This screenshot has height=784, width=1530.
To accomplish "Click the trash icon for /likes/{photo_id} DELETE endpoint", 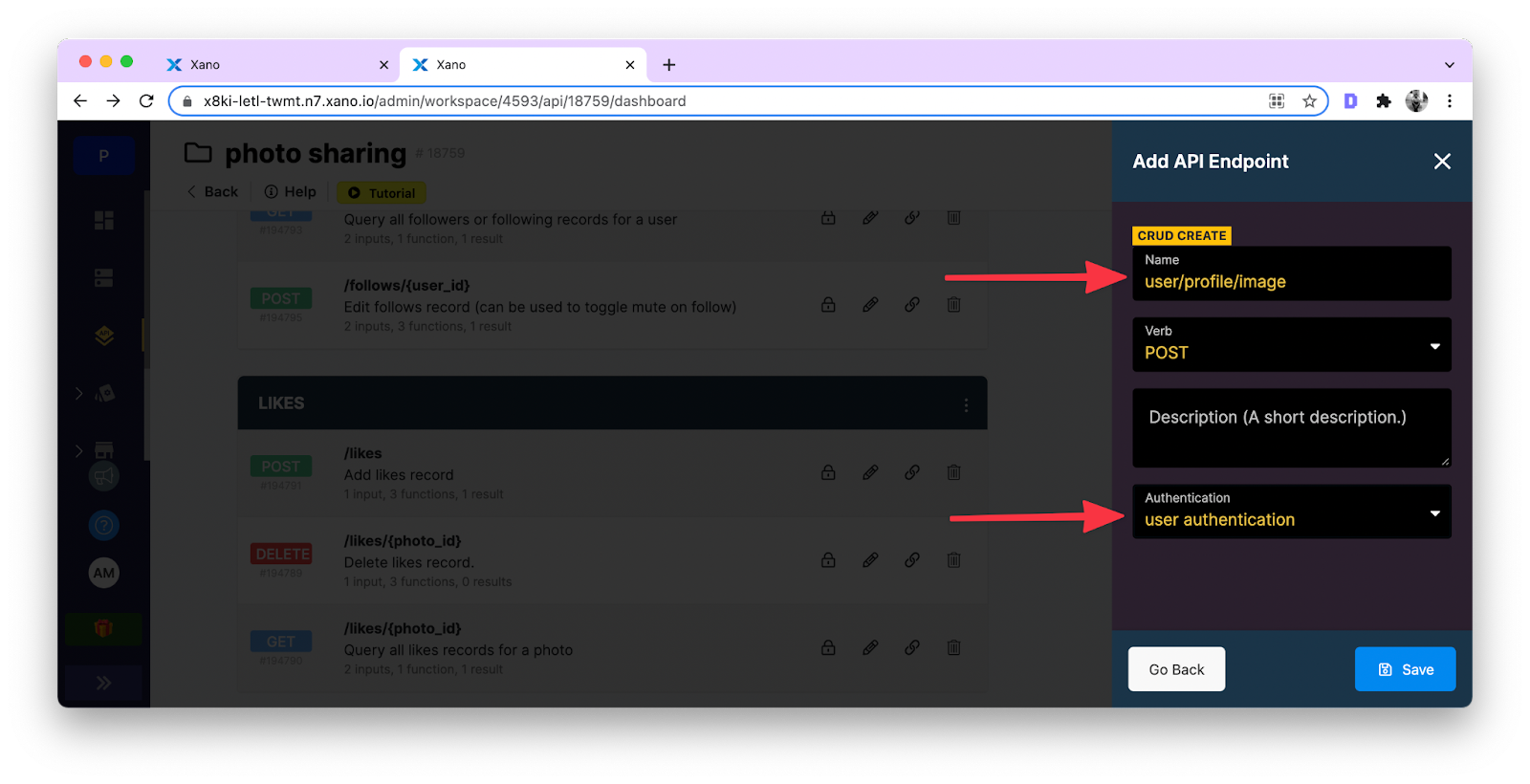I will (x=953, y=560).
